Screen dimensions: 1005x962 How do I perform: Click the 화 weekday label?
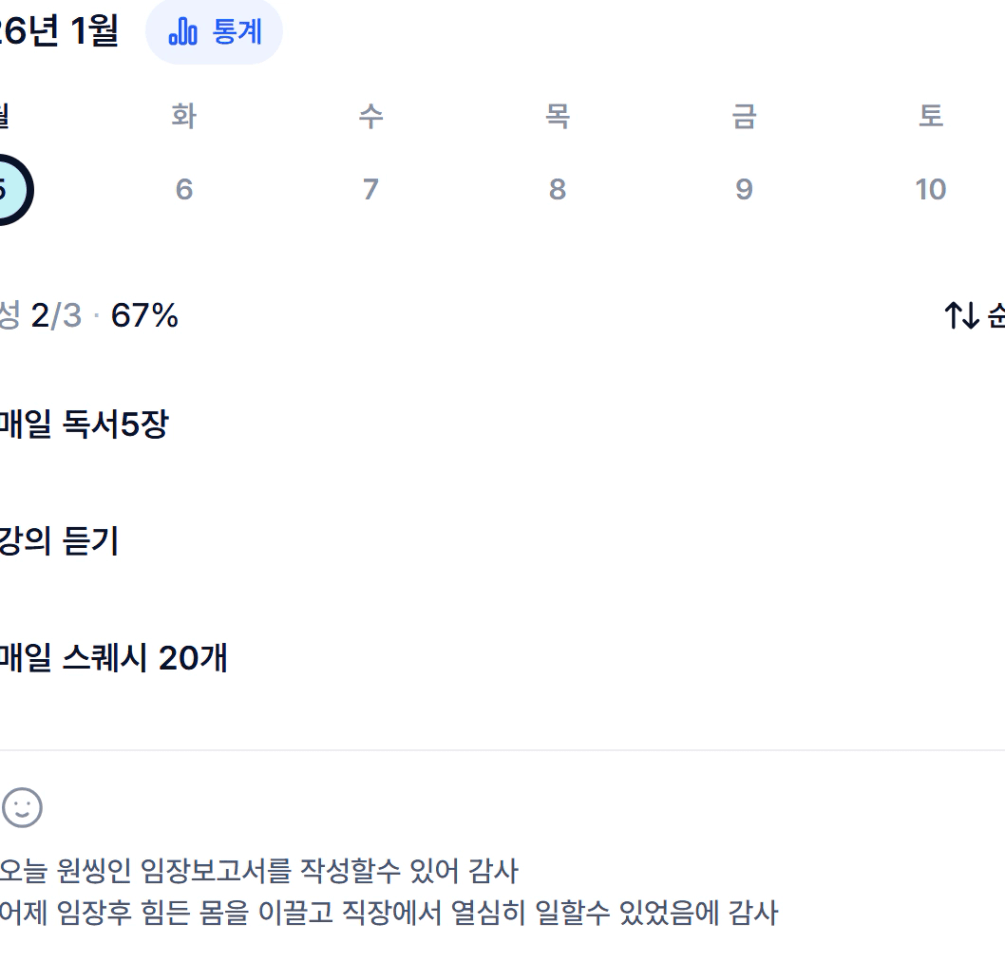(184, 117)
